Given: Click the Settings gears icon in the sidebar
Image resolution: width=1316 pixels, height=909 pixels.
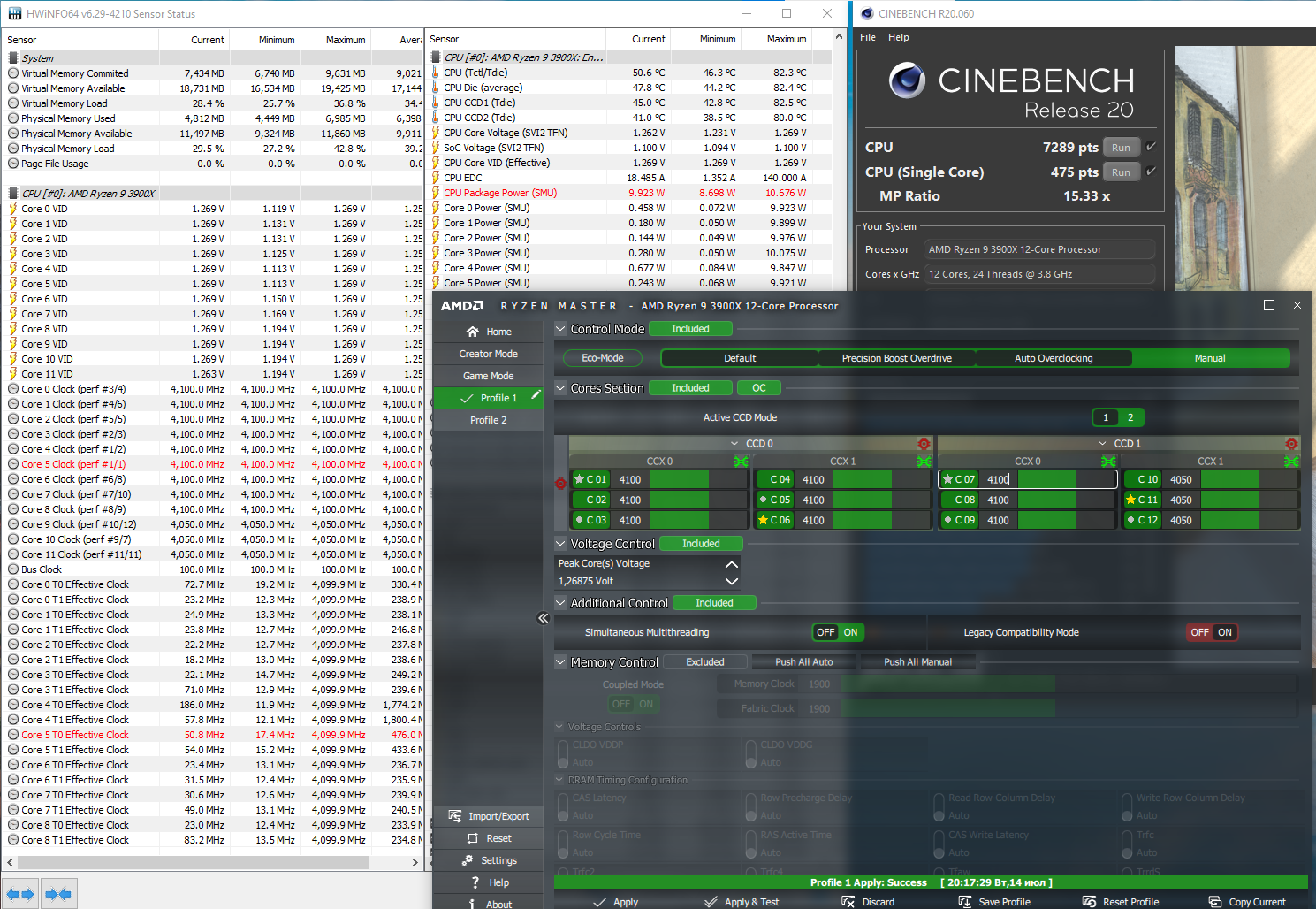Looking at the screenshot, I should (468, 860).
